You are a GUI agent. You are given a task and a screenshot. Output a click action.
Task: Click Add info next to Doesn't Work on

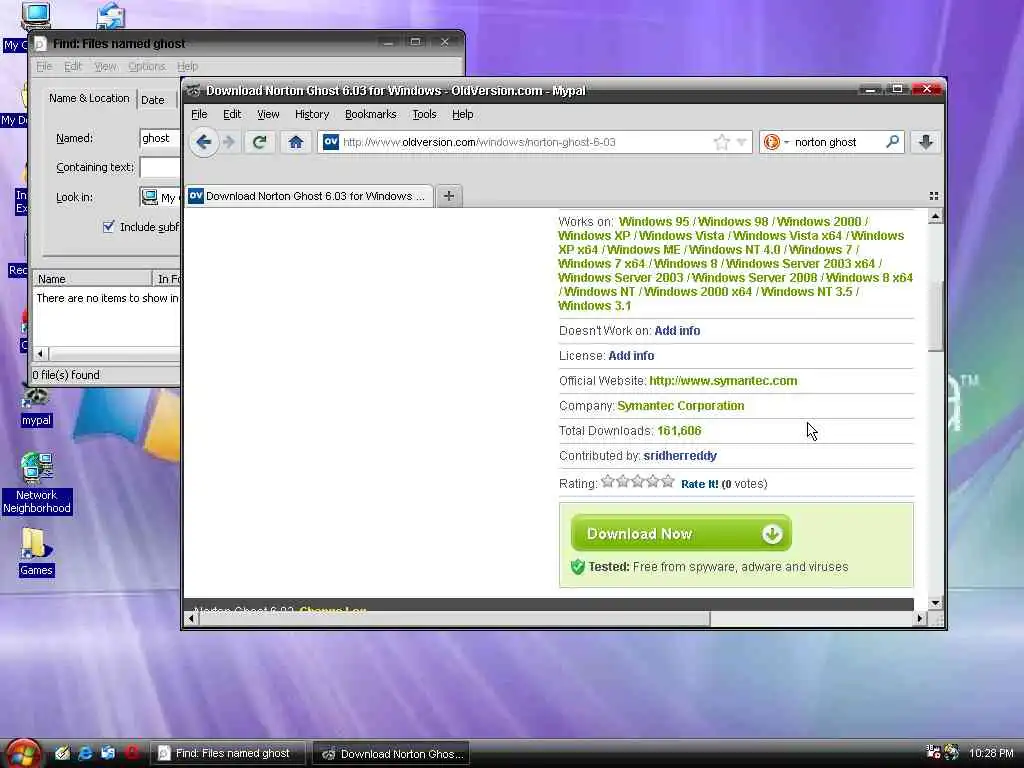(677, 330)
